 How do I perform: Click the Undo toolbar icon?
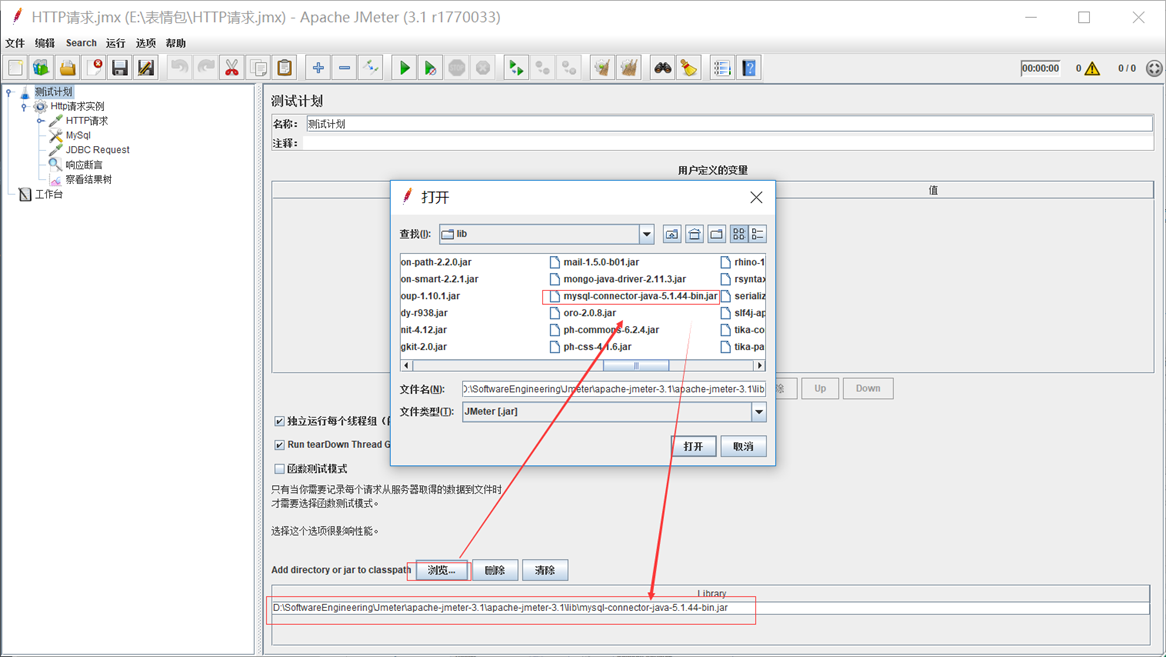pyautogui.click(x=179, y=68)
